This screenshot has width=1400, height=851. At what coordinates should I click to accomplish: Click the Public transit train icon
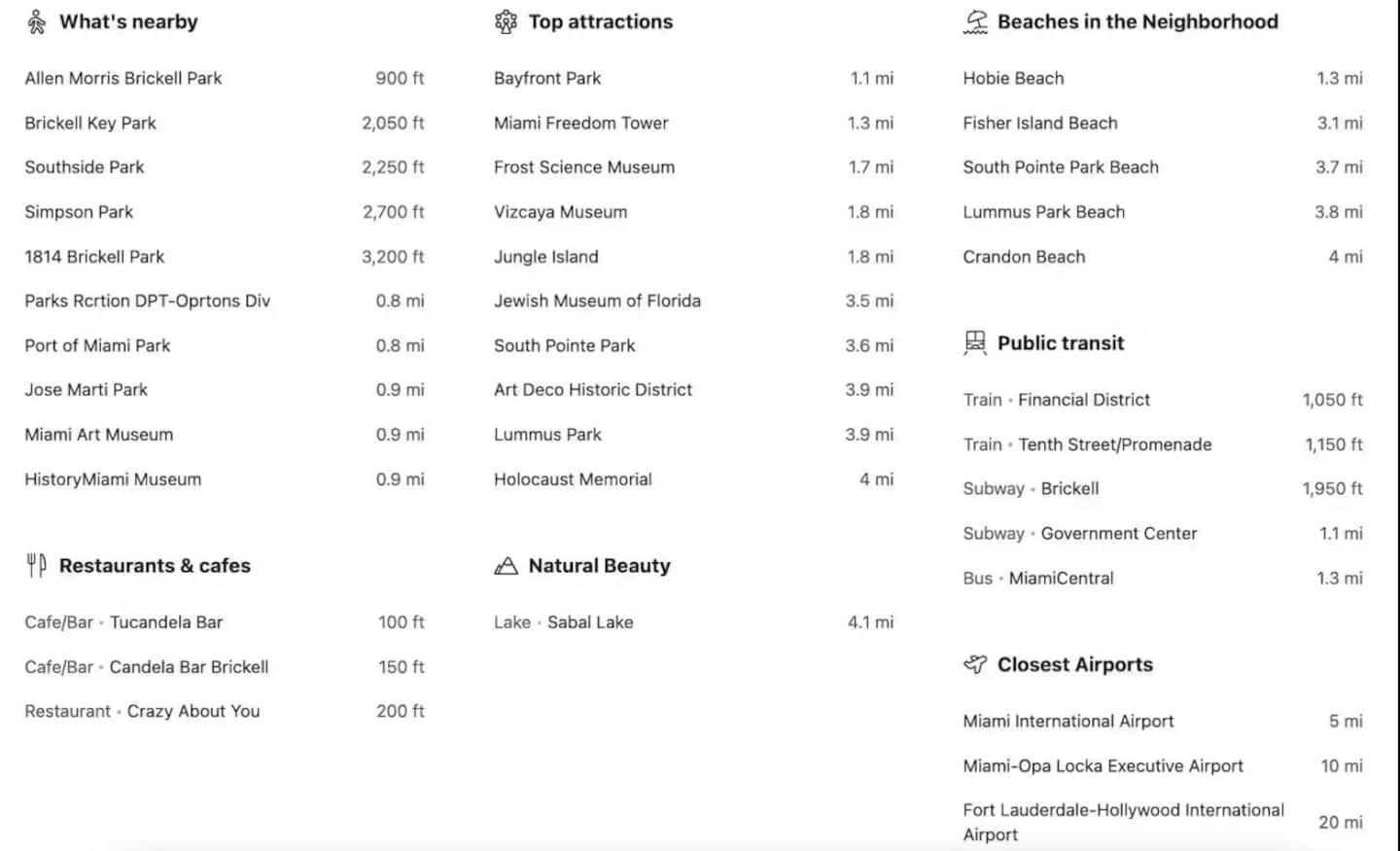tap(974, 342)
